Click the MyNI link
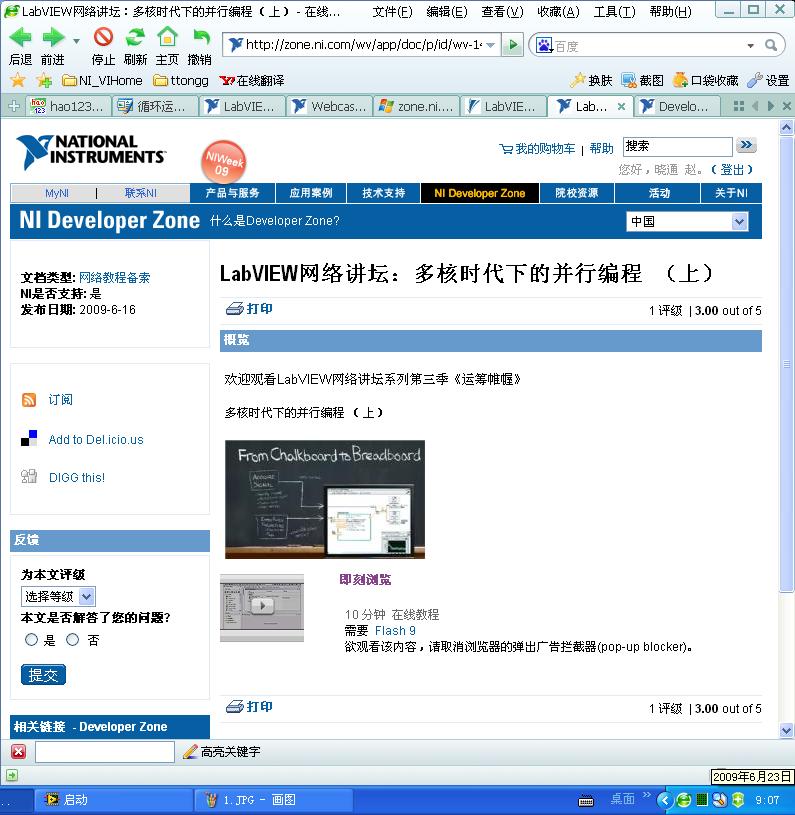The image size is (795, 815). (57, 193)
